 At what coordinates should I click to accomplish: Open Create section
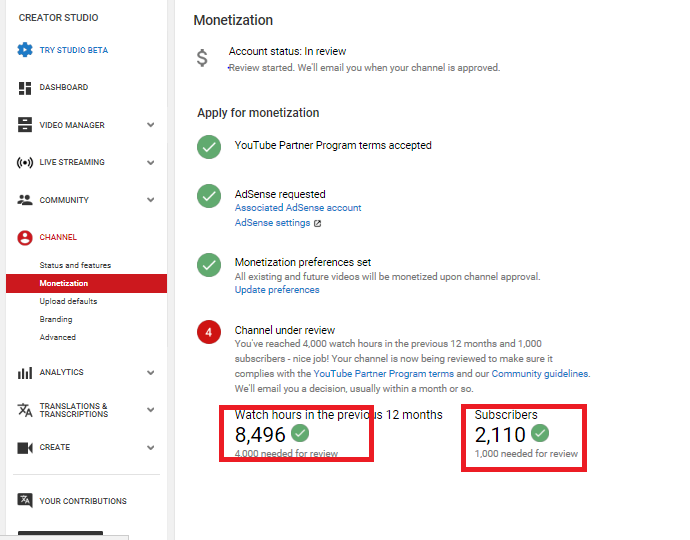click(x=55, y=447)
